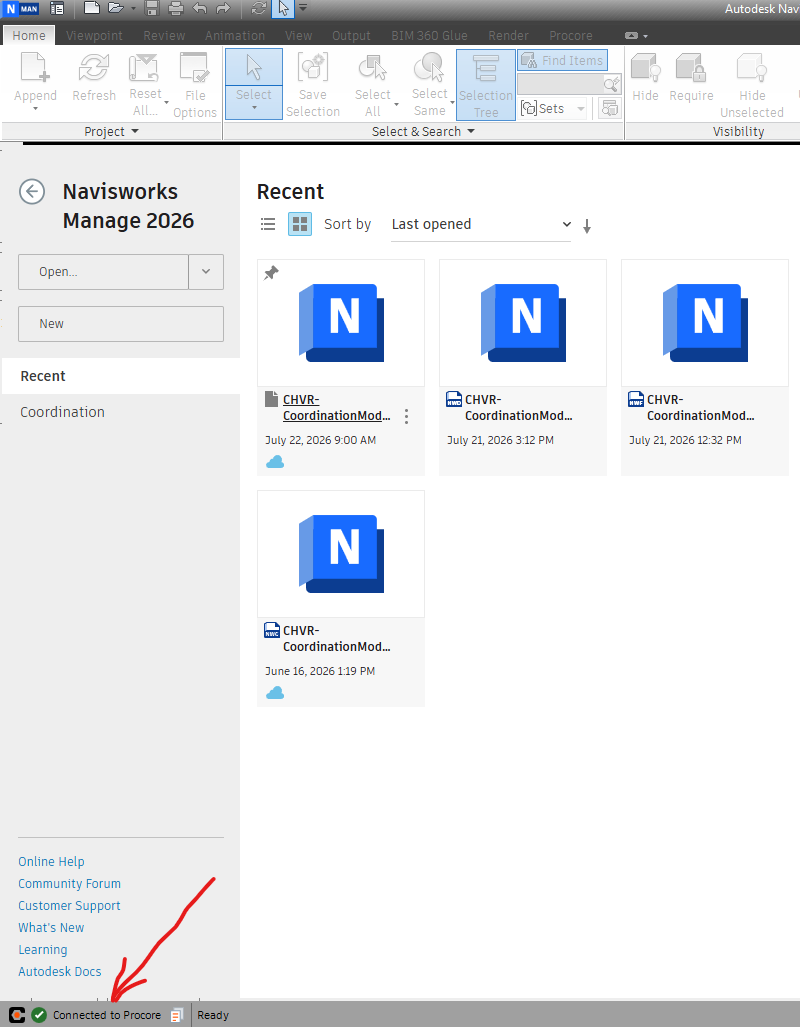Open the Online Help link
The width and height of the screenshot is (800, 1027).
coord(51,861)
